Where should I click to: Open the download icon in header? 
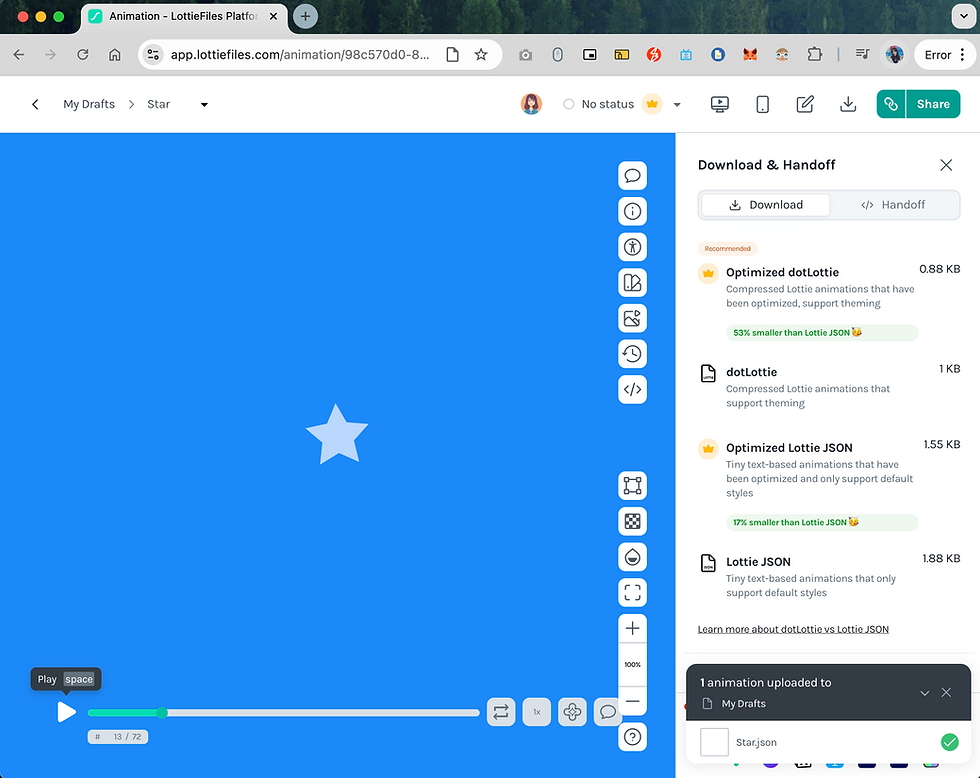click(x=848, y=104)
